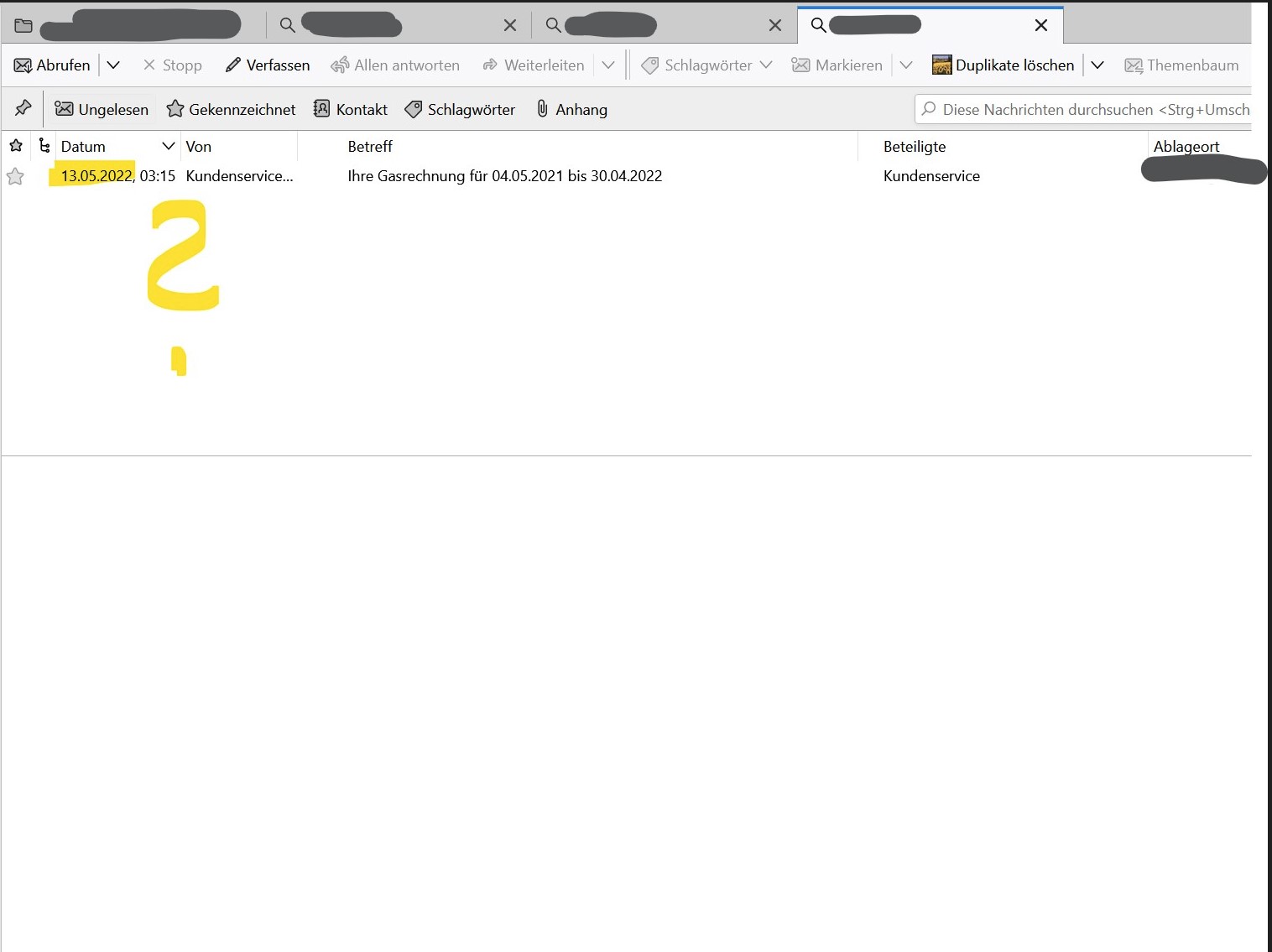This screenshot has height=952, width=1272.
Task: Click sender Kundenservice... in message row
Action: 240,176
